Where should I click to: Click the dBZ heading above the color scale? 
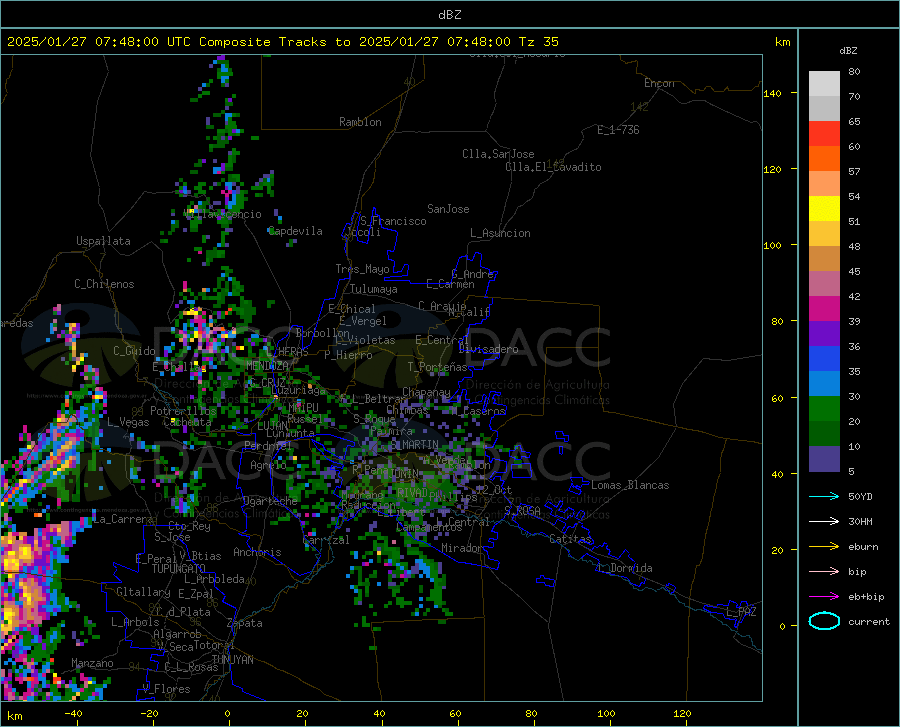coord(848,50)
